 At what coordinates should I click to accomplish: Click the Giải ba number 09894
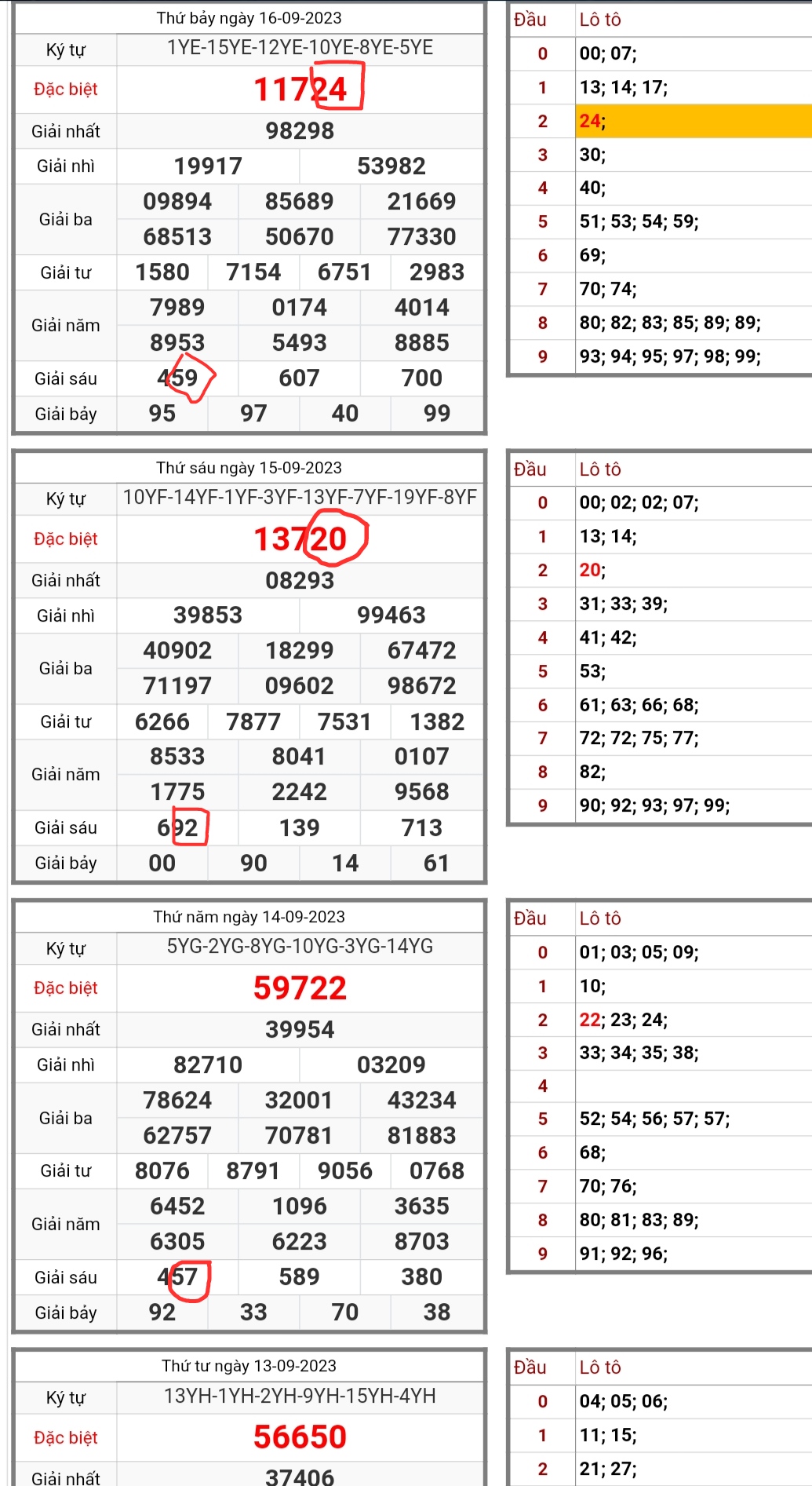(x=177, y=202)
